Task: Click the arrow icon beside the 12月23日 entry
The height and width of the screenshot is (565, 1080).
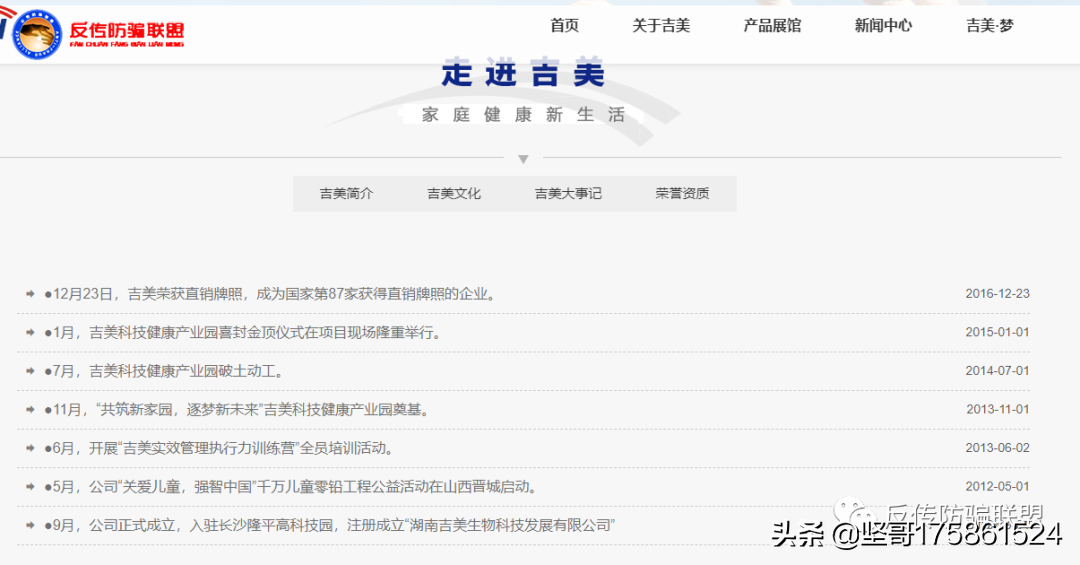Action: [30, 294]
